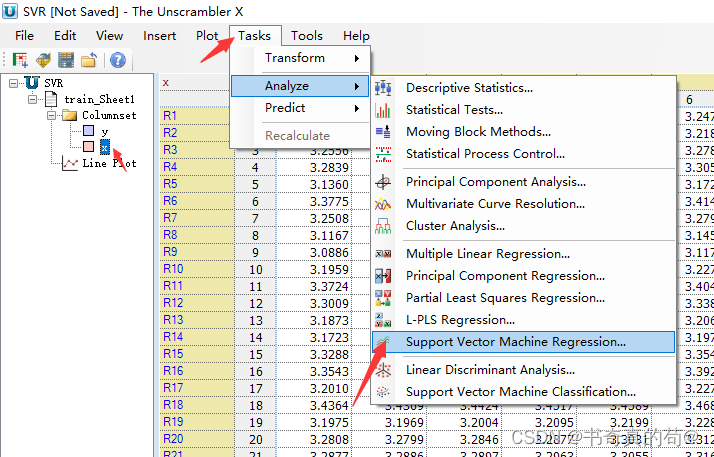Click the Statistical Tests bar chart icon
This screenshot has width=714, height=457.
pyautogui.click(x=383, y=110)
